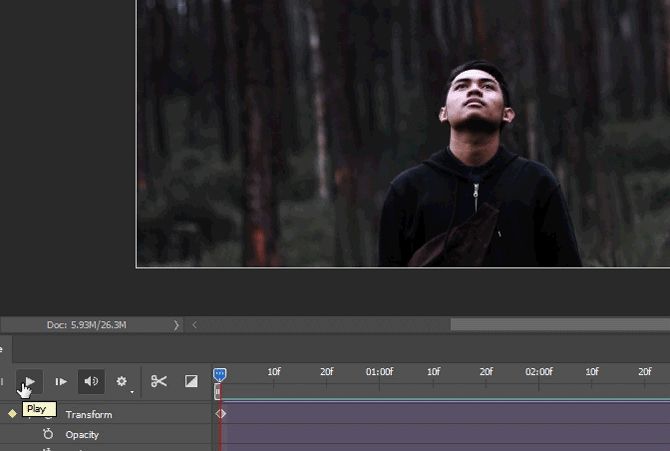Click the work area start handle under the playhead

click(x=217, y=391)
